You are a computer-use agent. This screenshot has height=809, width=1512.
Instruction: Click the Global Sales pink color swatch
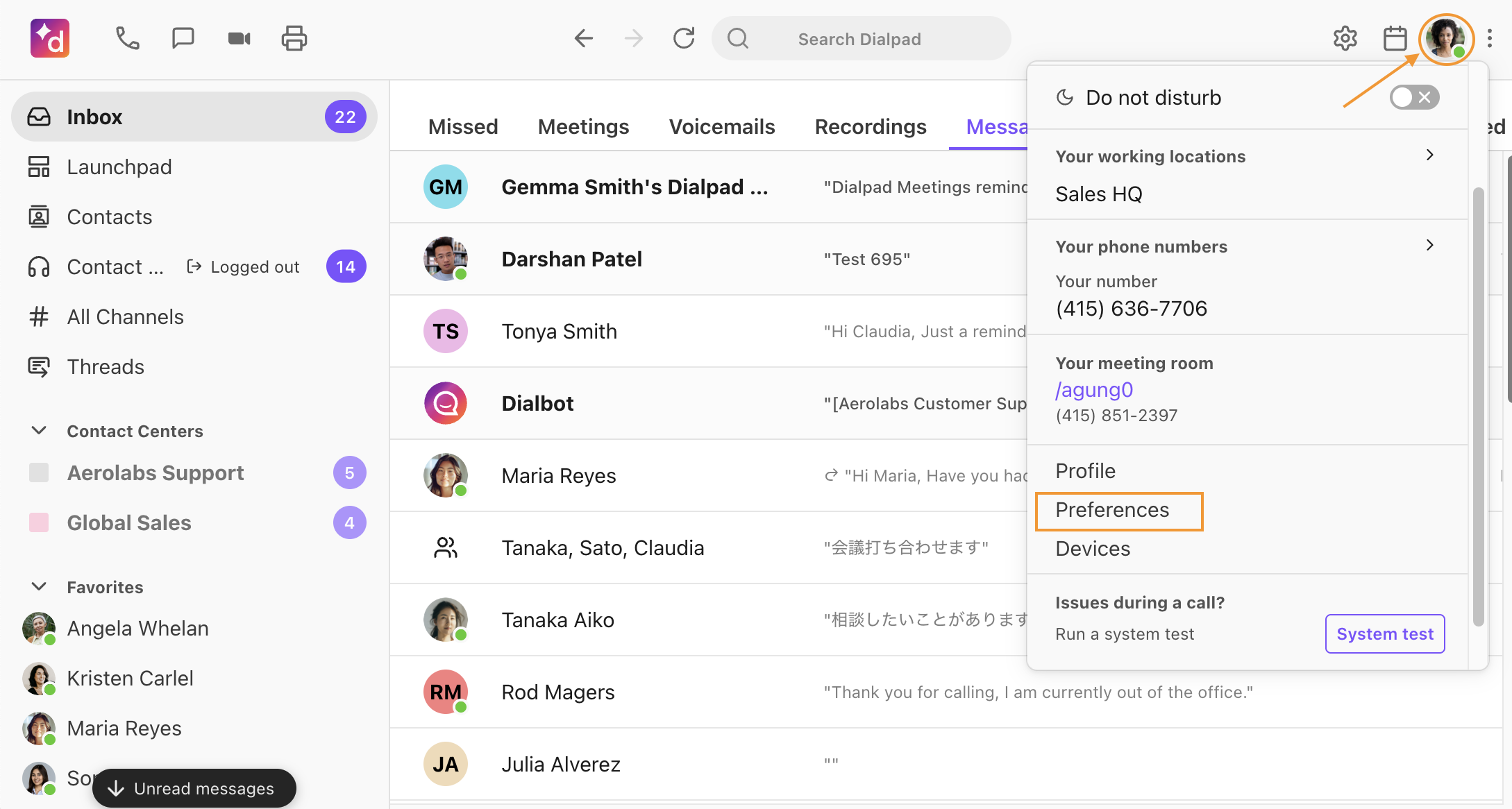point(39,522)
